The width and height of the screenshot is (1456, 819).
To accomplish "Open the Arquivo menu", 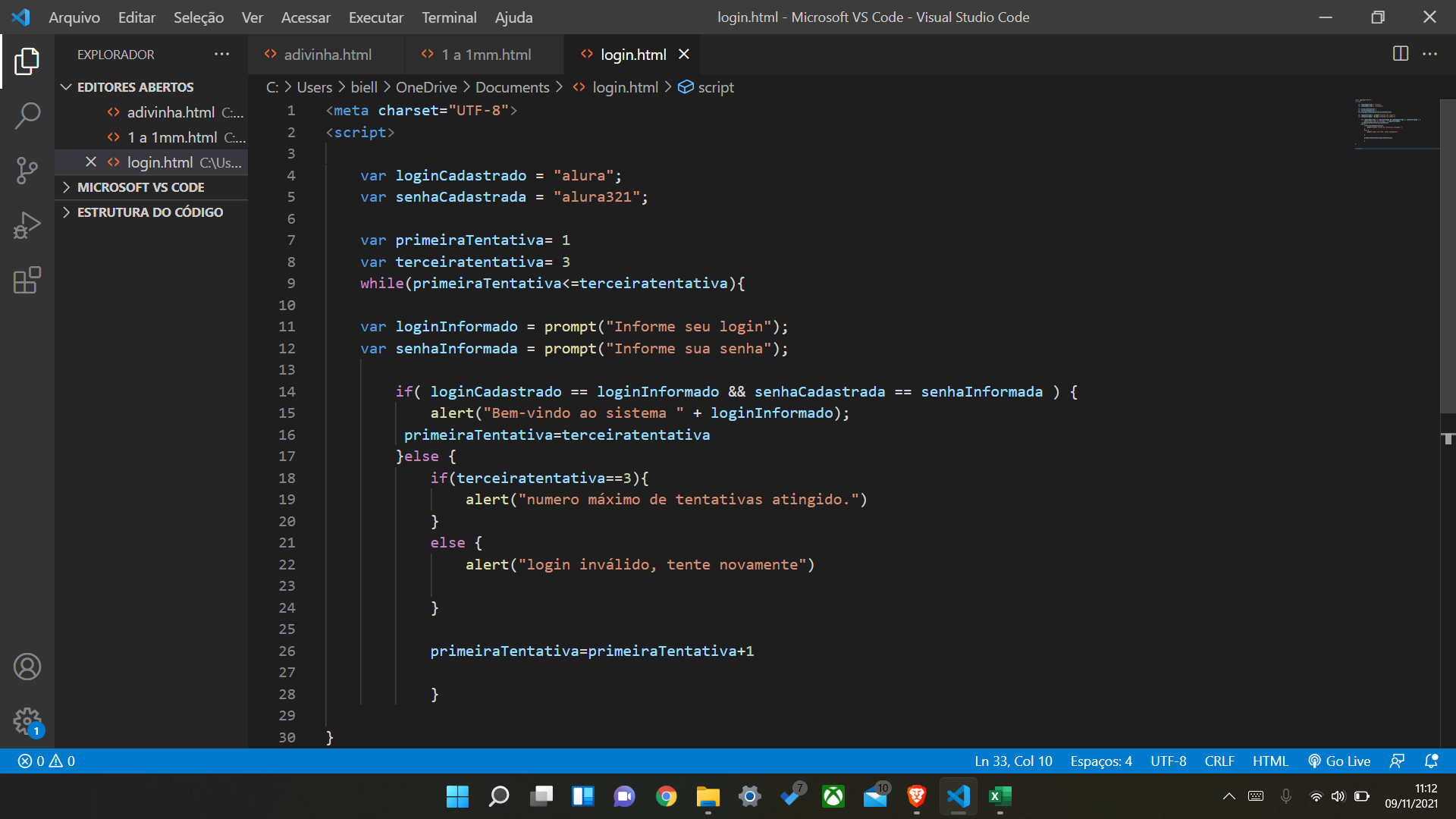I will click(76, 17).
